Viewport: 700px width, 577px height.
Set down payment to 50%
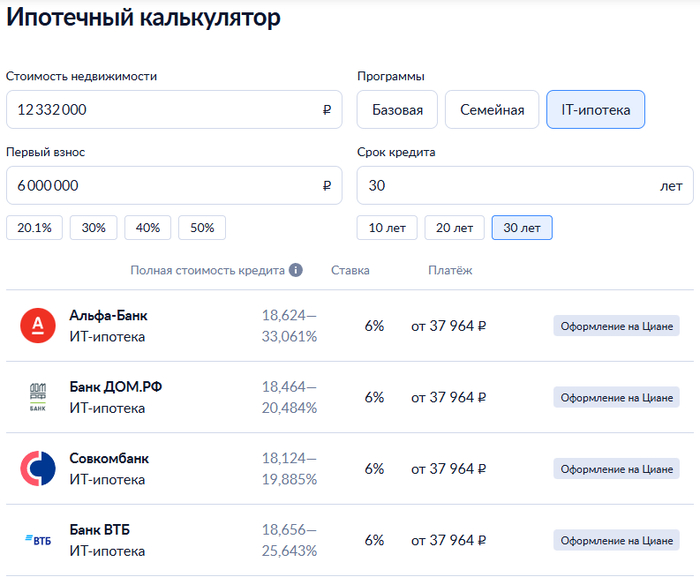202,228
